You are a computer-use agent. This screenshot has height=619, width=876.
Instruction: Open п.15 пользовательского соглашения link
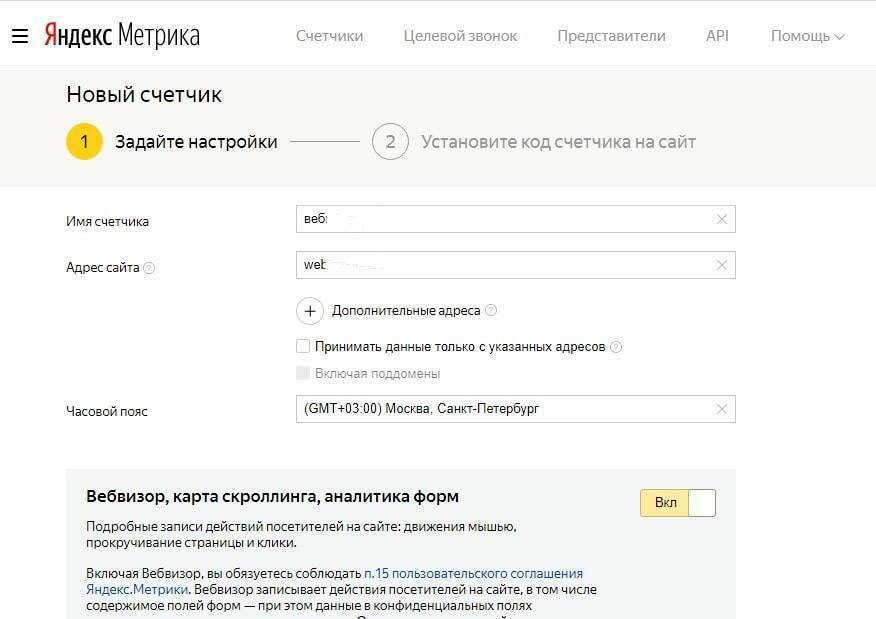pos(473,574)
